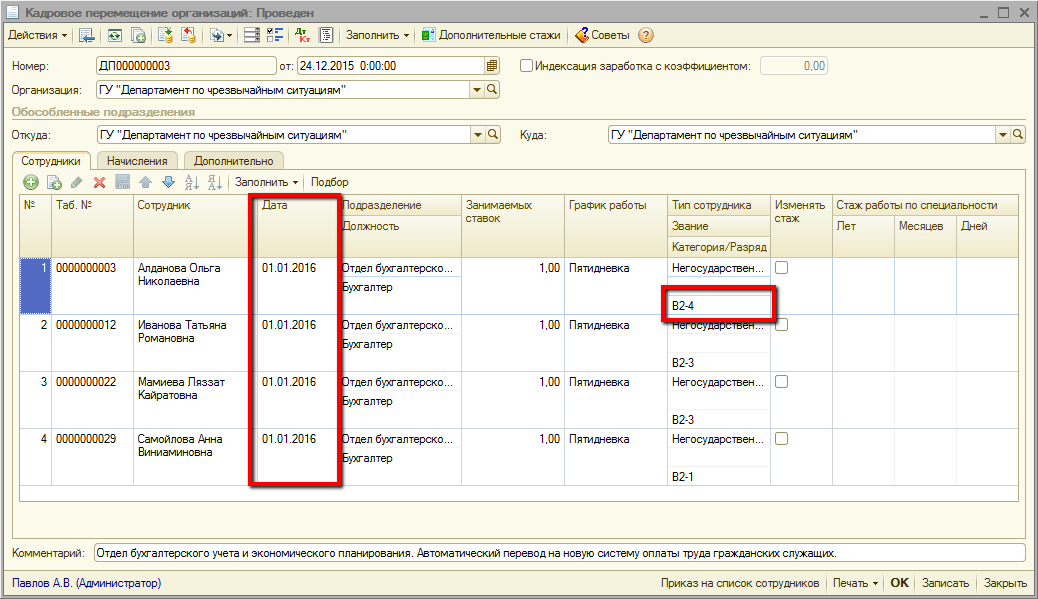Open the Действия dropdown menu
This screenshot has height=599, width=1038.
tap(38, 35)
